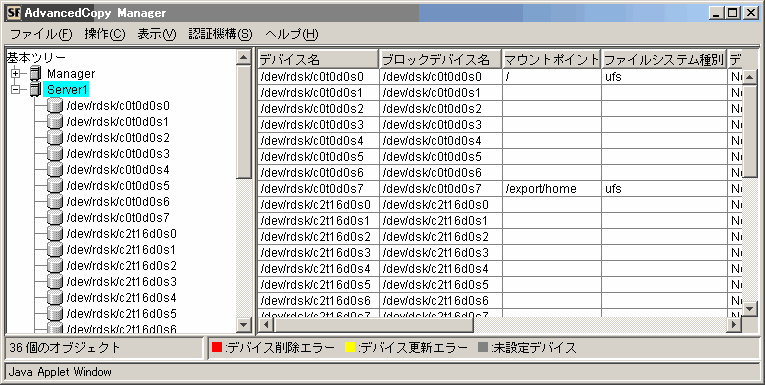This screenshot has width=765, height=385.
Task: Open the 操作(C) menu
Action: (x=105, y=34)
